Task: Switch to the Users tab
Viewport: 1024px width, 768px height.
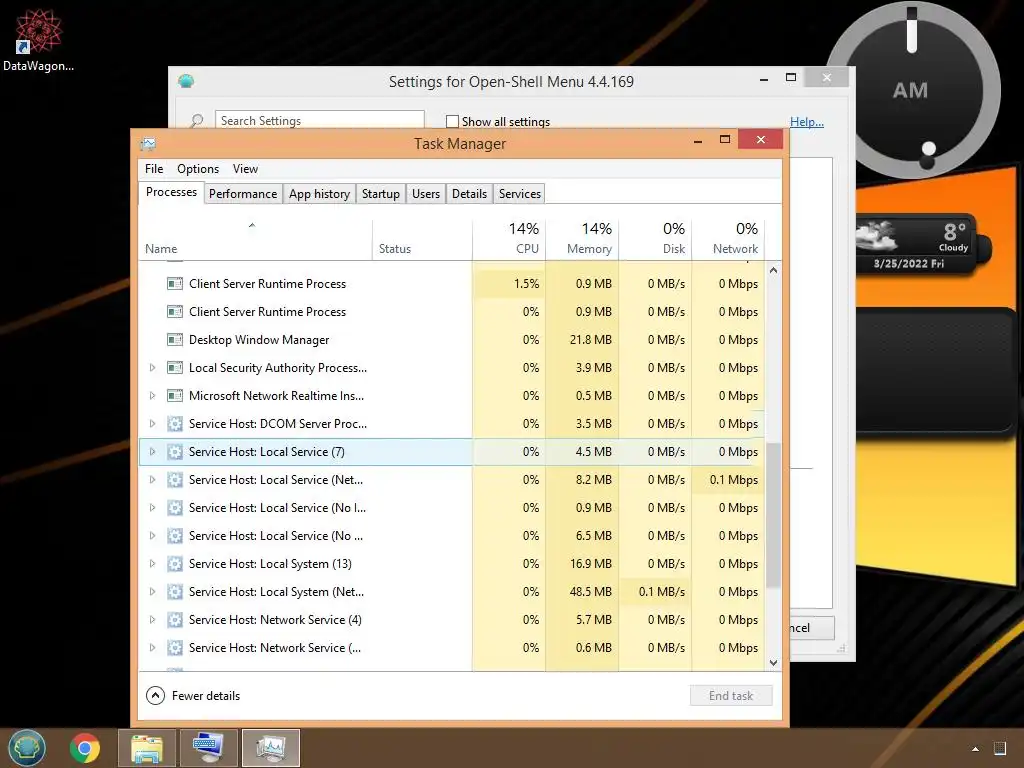Action: [426, 194]
